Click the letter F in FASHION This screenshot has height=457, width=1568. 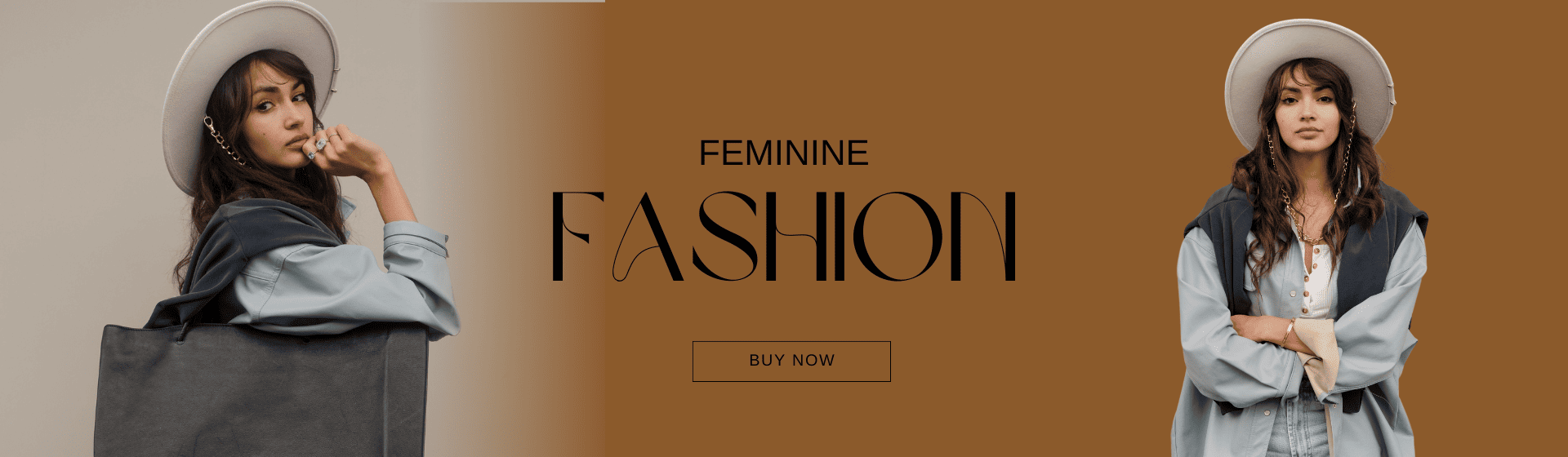point(578,237)
